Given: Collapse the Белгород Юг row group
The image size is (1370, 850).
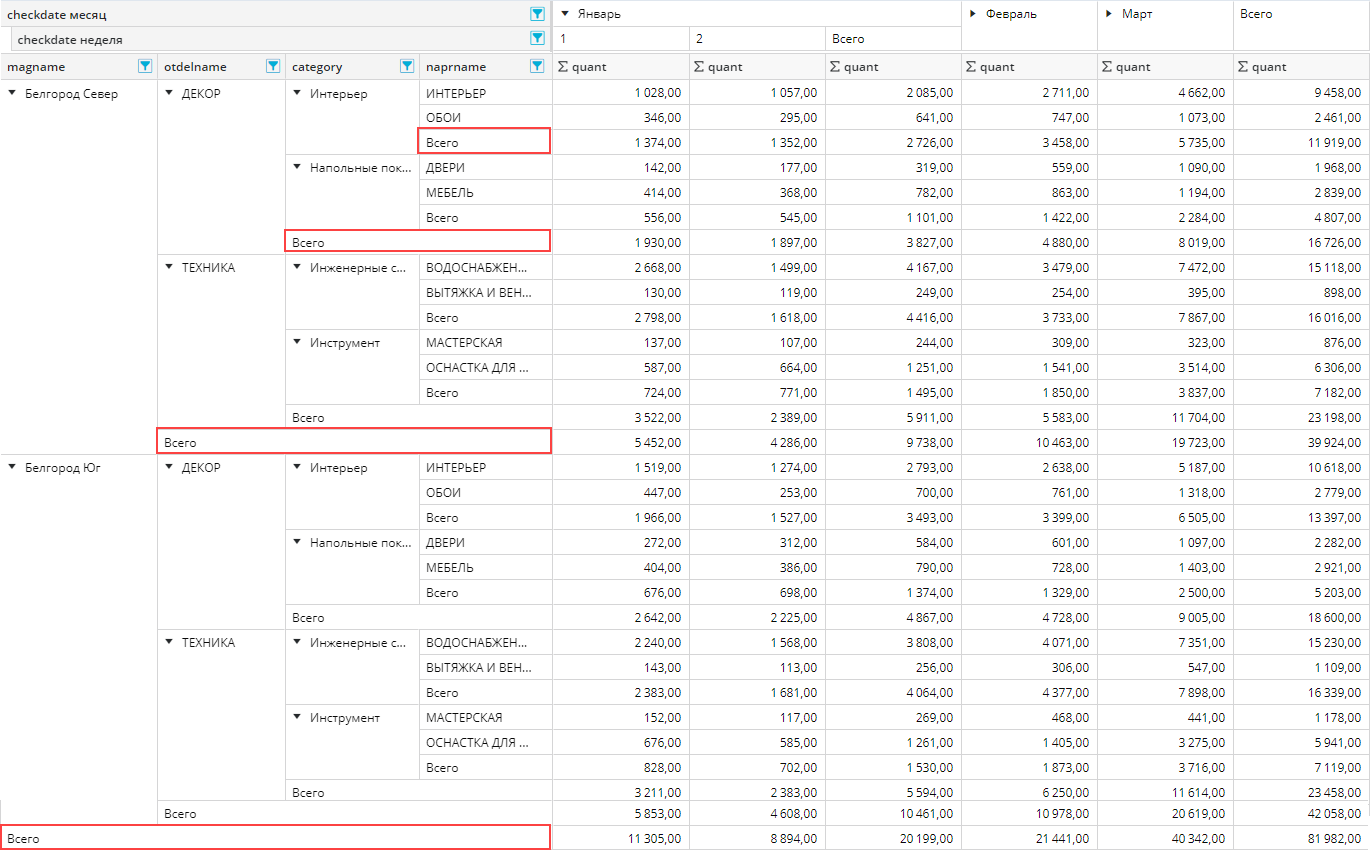Looking at the screenshot, I should point(12,467).
